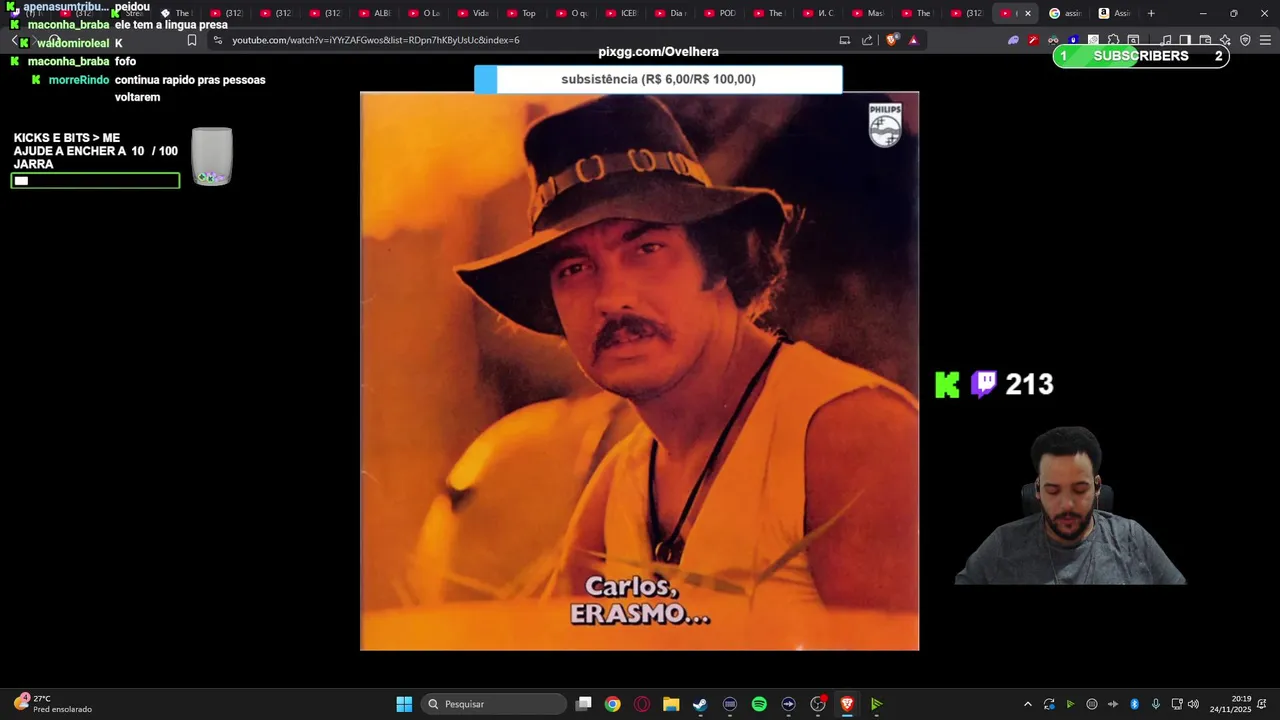
Task: Click chat message 'ele tem a lingua presa'
Action: point(171,25)
